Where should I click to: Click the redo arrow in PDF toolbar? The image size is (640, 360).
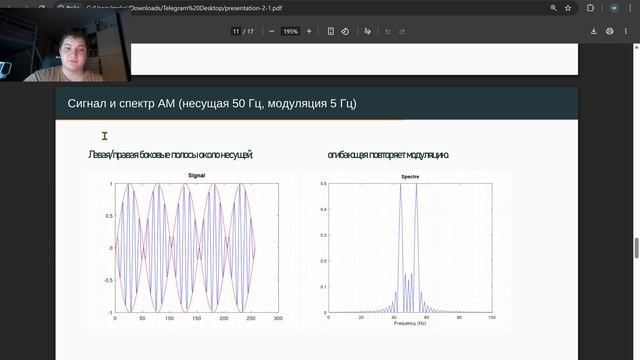pos(402,31)
